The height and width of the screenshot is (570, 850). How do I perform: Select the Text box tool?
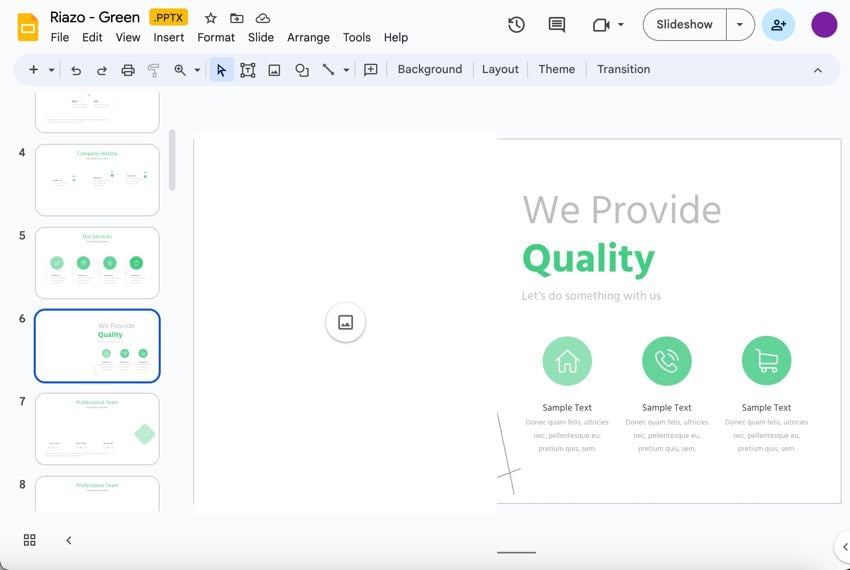tap(247, 70)
